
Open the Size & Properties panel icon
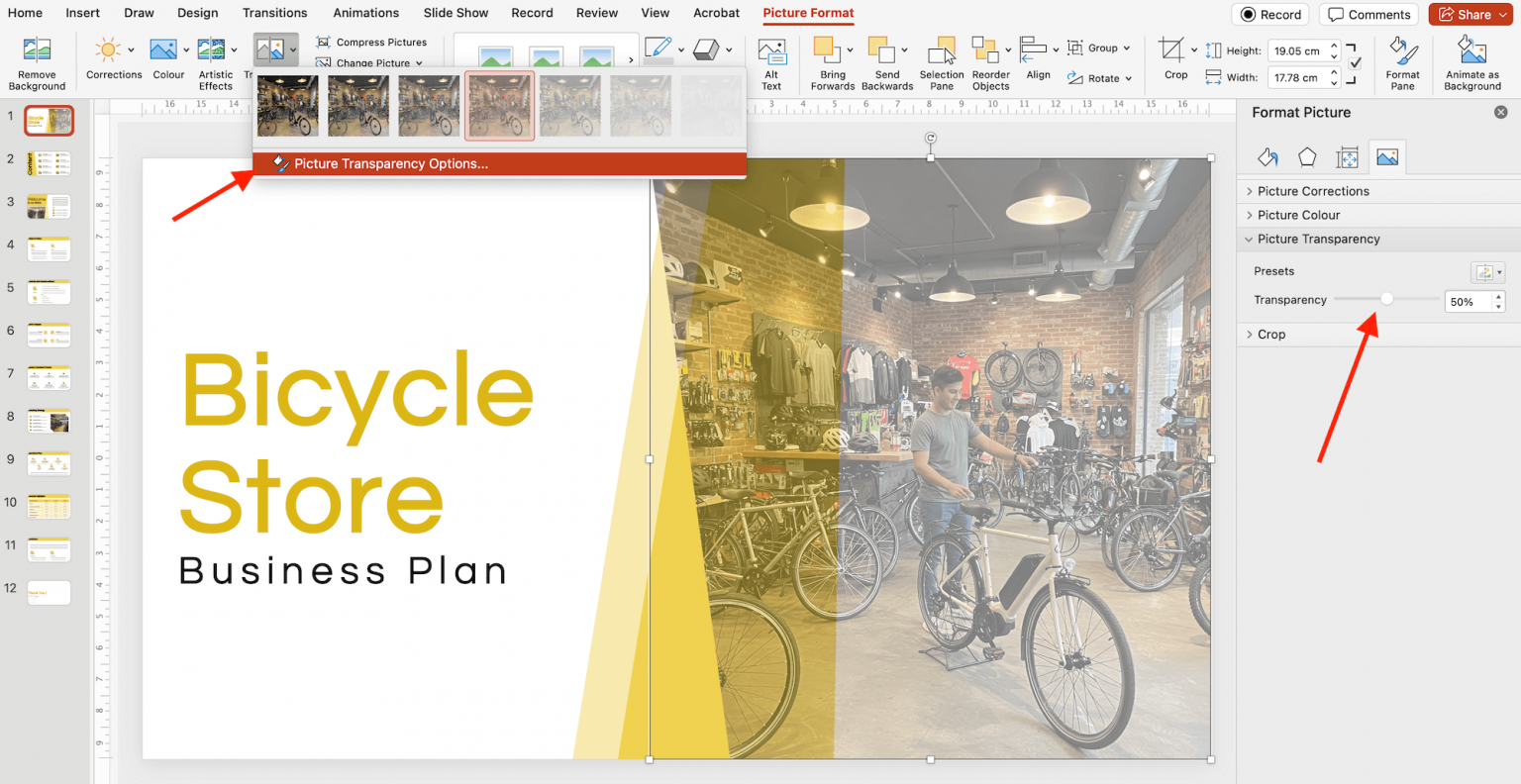click(x=1347, y=156)
